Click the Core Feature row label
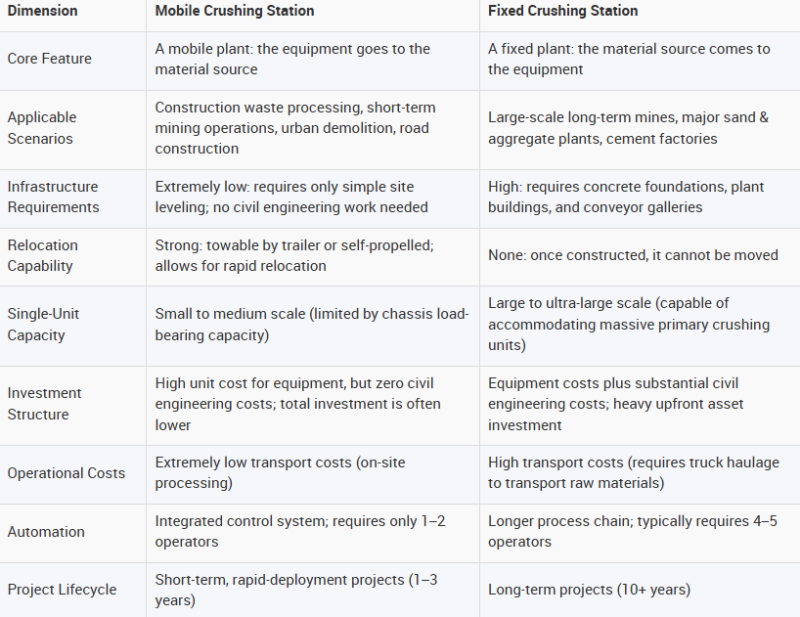800x617 pixels. pyautogui.click(x=49, y=59)
